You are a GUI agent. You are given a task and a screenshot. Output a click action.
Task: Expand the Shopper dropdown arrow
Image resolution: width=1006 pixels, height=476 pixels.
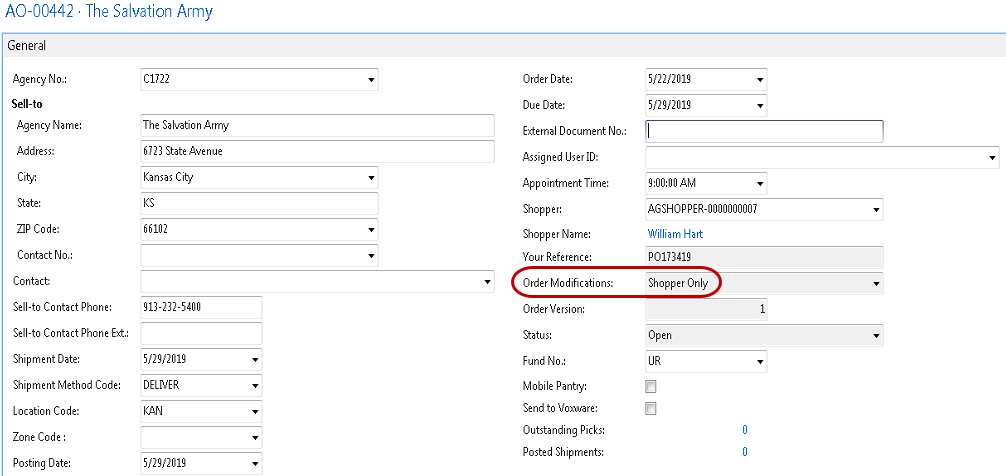click(x=876, y=209)
